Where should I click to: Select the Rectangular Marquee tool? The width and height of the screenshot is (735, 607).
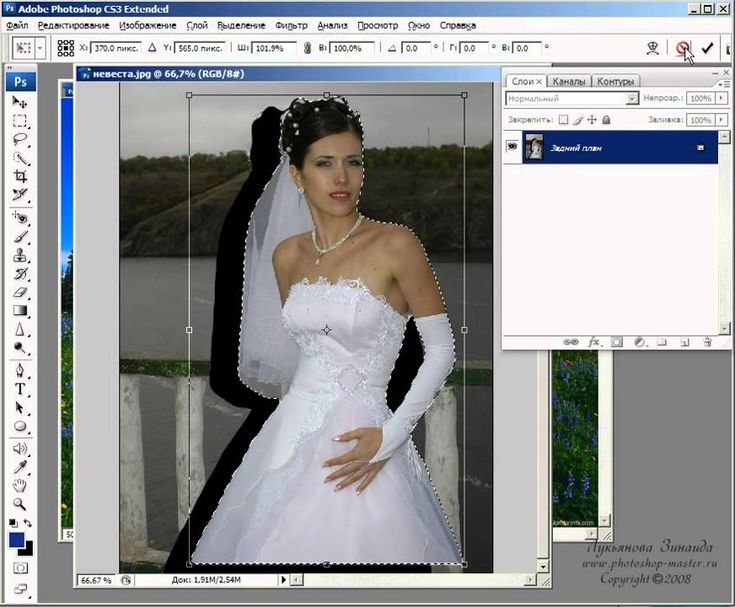[x=20, y=120]
